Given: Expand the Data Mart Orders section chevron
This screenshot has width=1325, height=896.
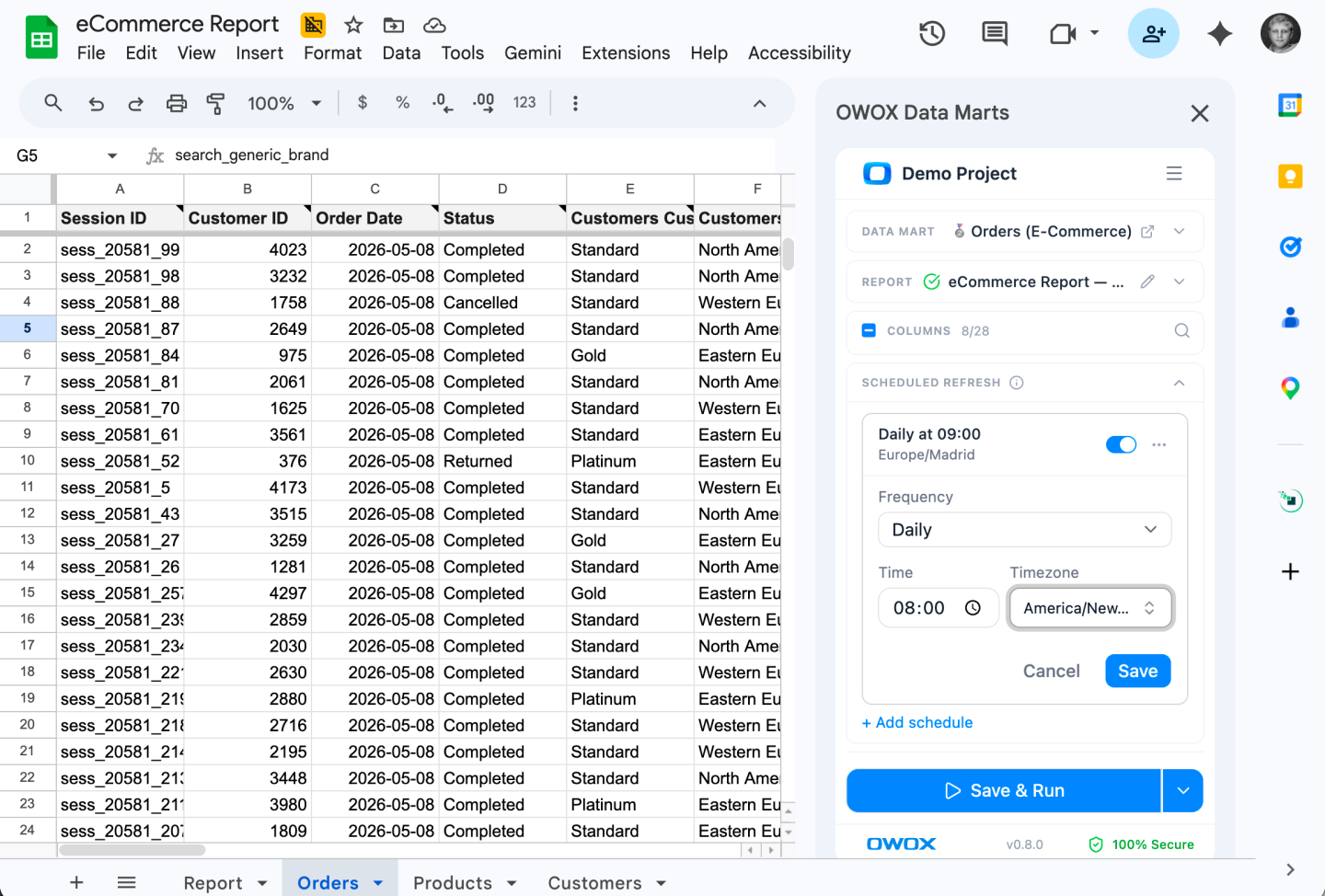Looking at the screenshot, I should click(x=1179, y=232).
